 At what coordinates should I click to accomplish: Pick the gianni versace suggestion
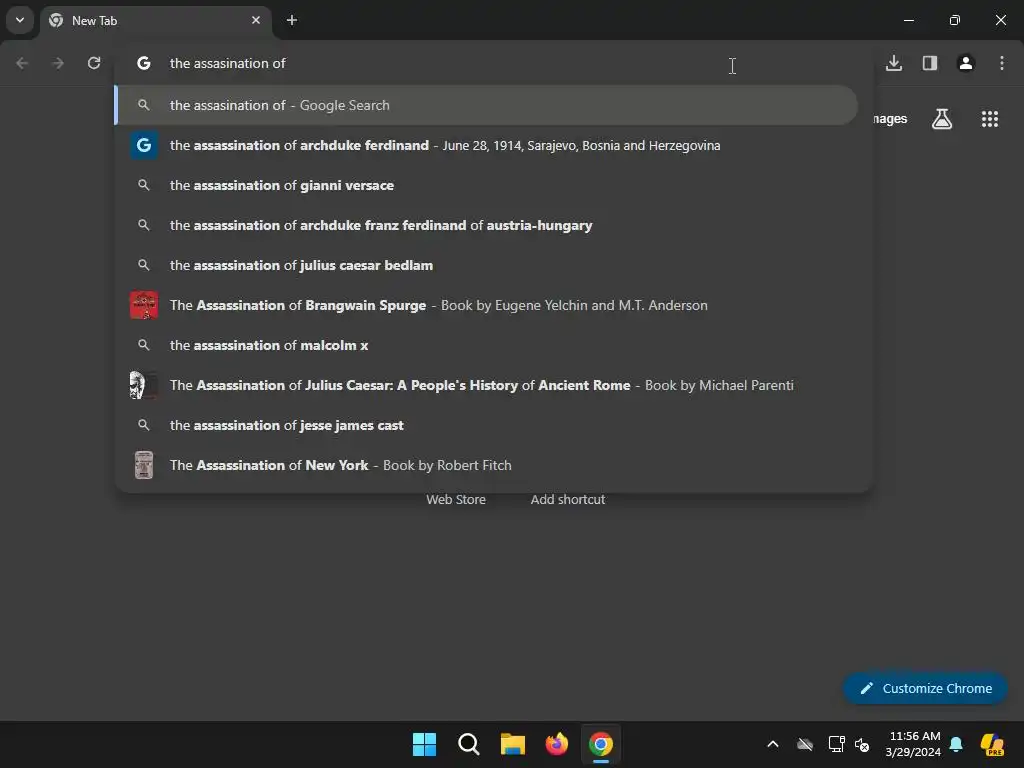point(486,185)
